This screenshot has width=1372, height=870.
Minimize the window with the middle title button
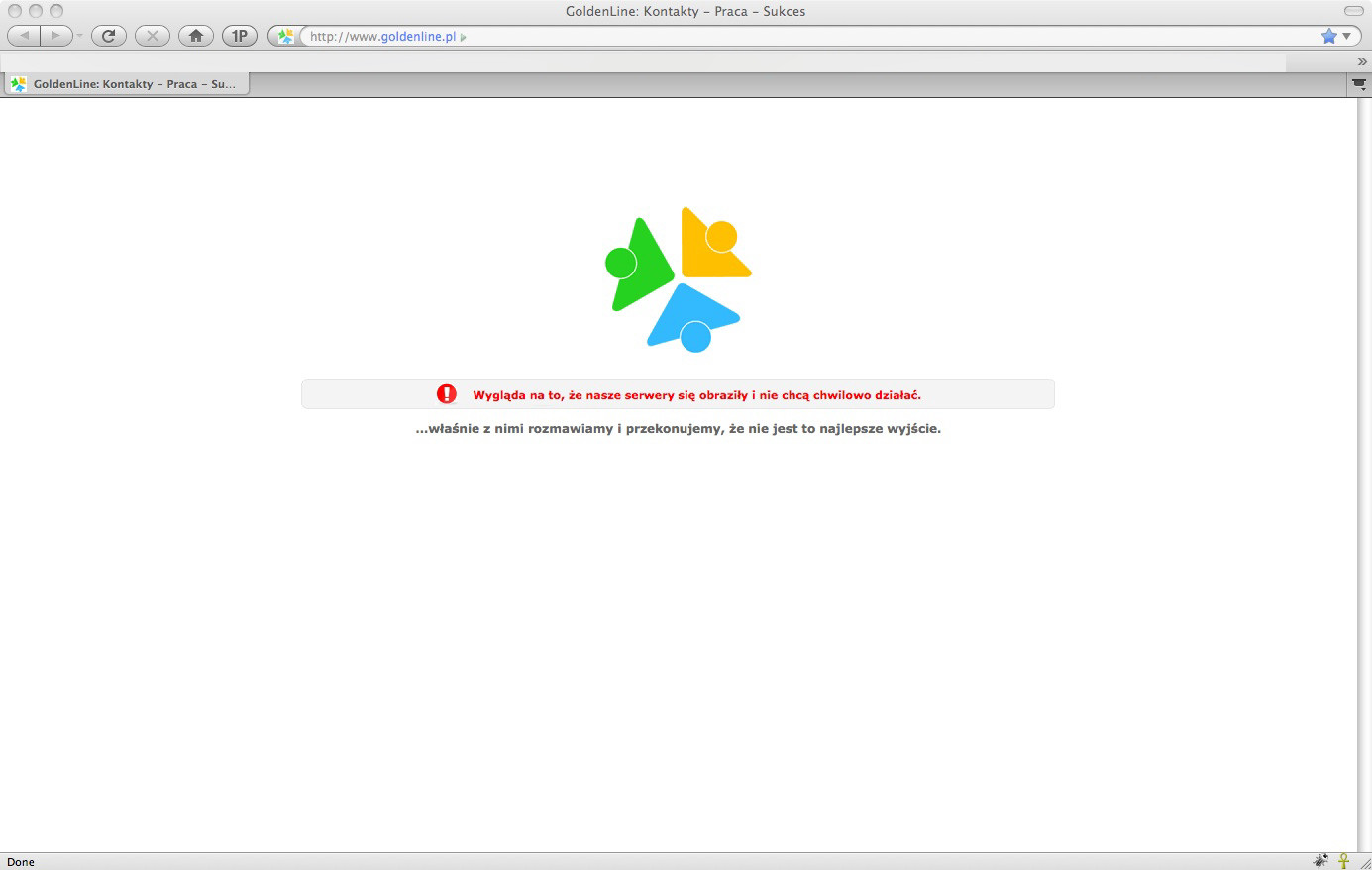[x=36, y=11]
